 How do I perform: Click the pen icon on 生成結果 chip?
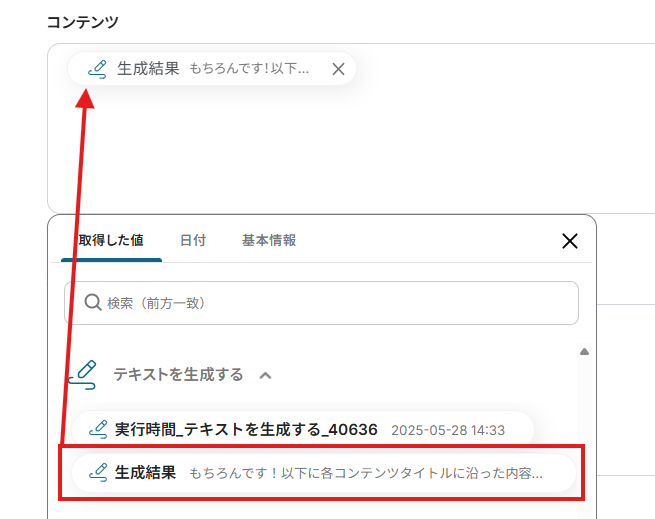97,69
